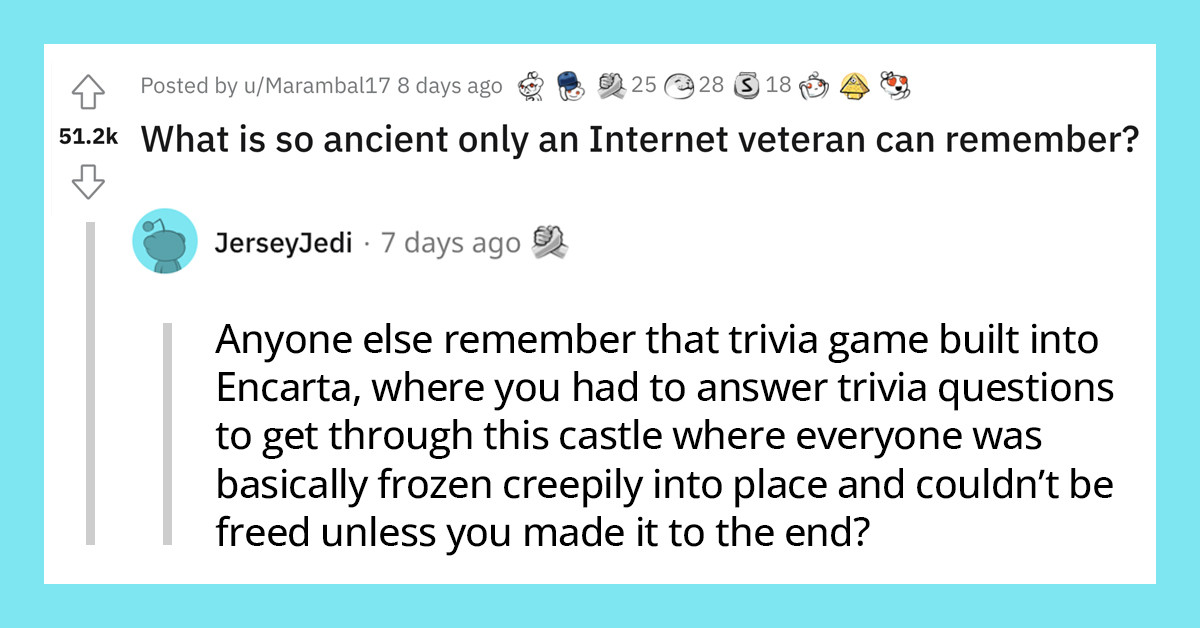This screenshot has height=628, width=1200.
Task: Select the Wholesome smiley award showing 28
Action: 678,85
